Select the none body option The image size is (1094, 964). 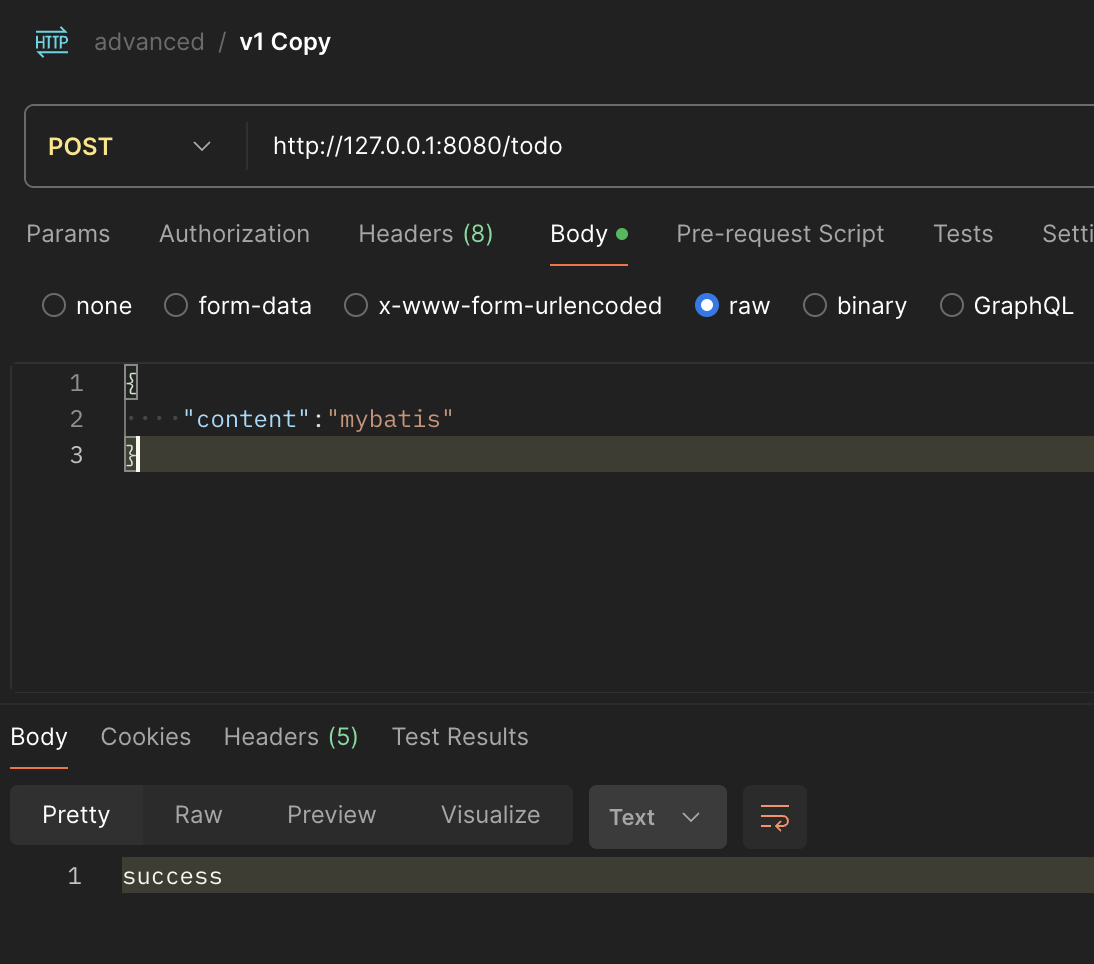coord(87,306)
